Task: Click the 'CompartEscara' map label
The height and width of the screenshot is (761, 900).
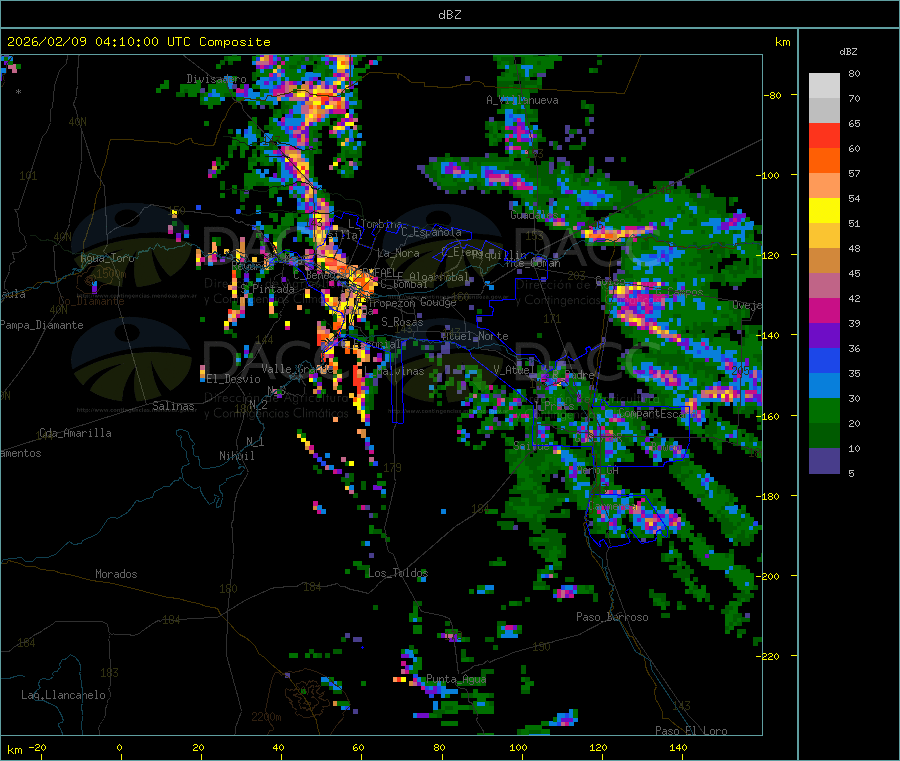Action: point(658,413)
